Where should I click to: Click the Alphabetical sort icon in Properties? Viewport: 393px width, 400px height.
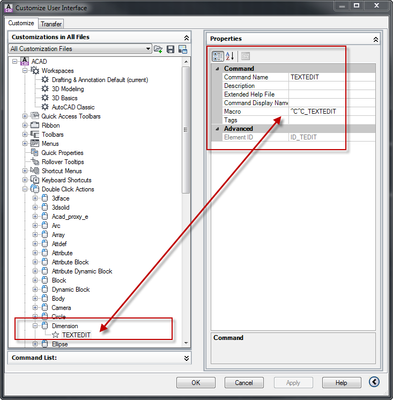(x=230, y=56)
